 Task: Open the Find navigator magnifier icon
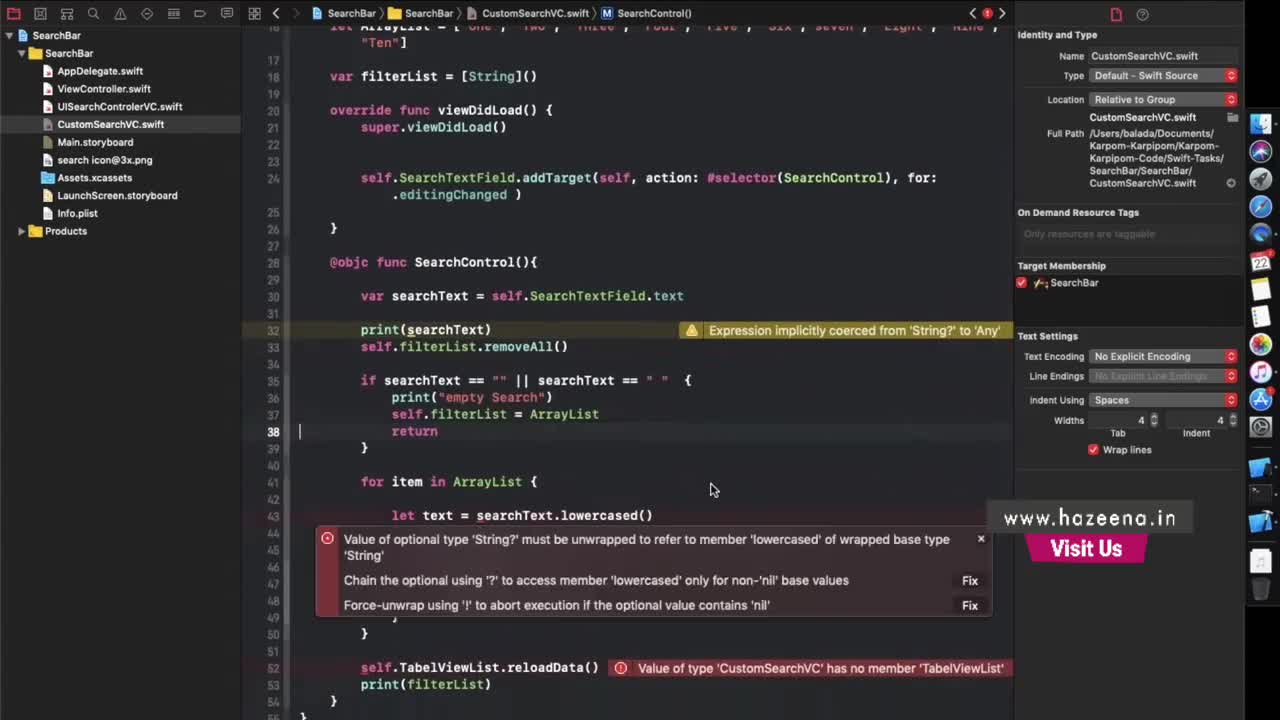(93, 13)
